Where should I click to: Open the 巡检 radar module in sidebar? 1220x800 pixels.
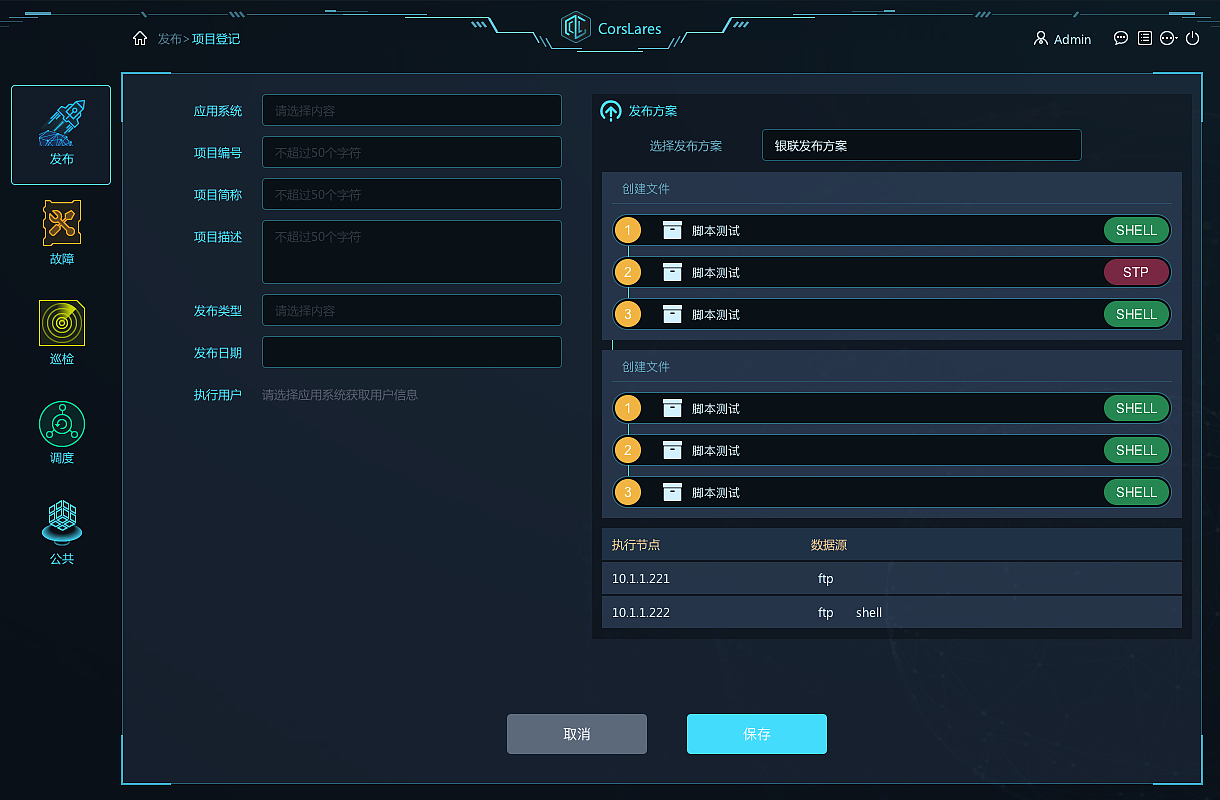click(x=62, y=333)
